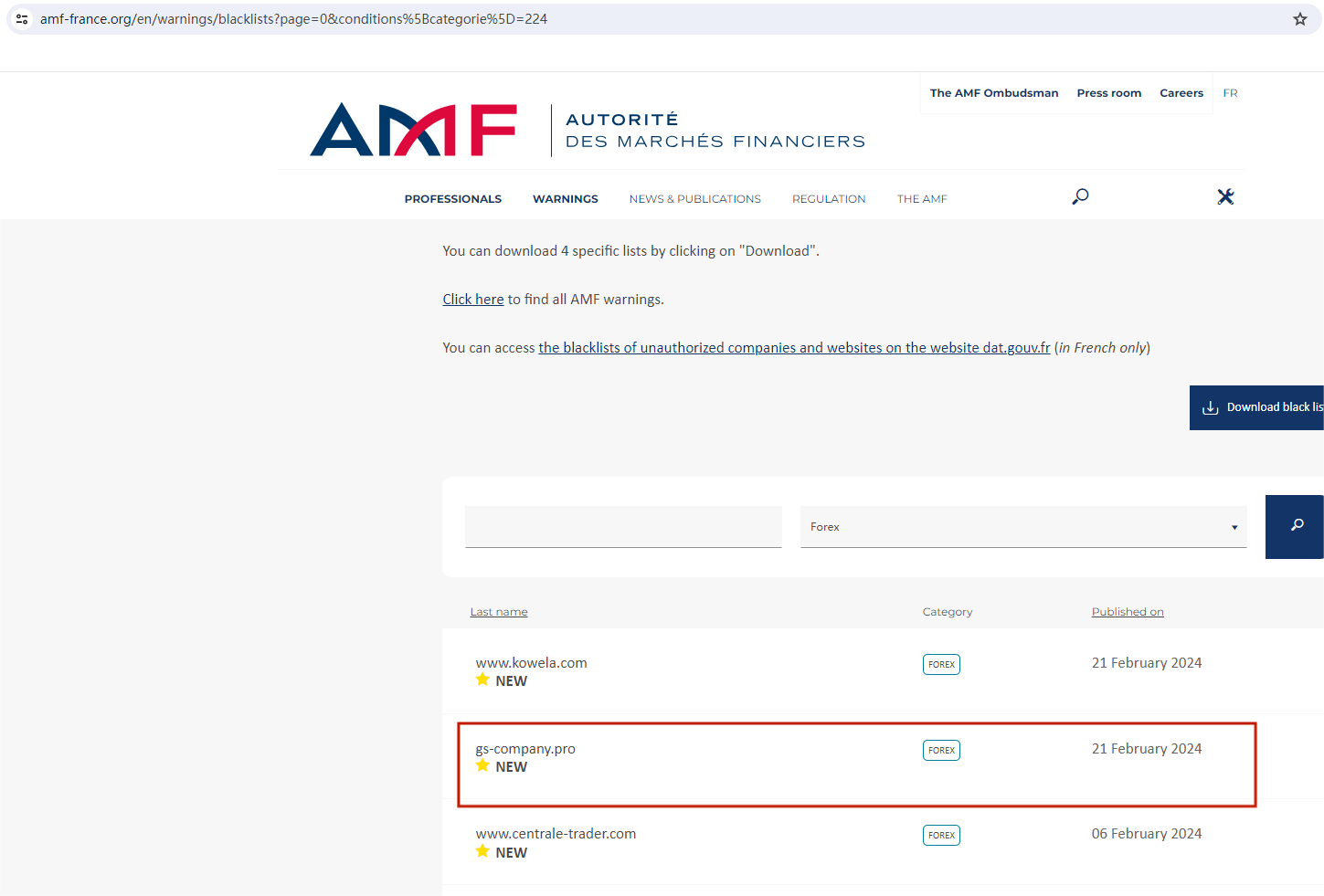1324x896 pixels.
Task: Open the Professionals menu
Action: [453, 199]
